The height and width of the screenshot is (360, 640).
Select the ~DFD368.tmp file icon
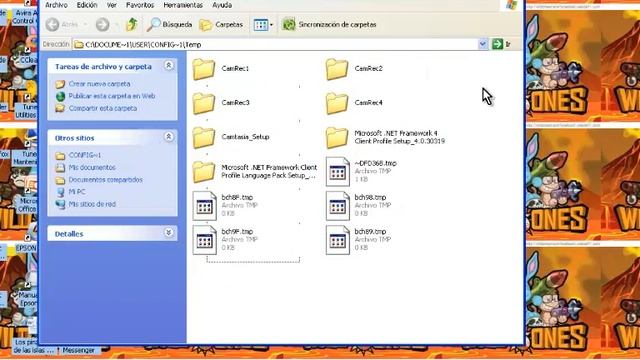pyautogui.click(x=338, y=172)
